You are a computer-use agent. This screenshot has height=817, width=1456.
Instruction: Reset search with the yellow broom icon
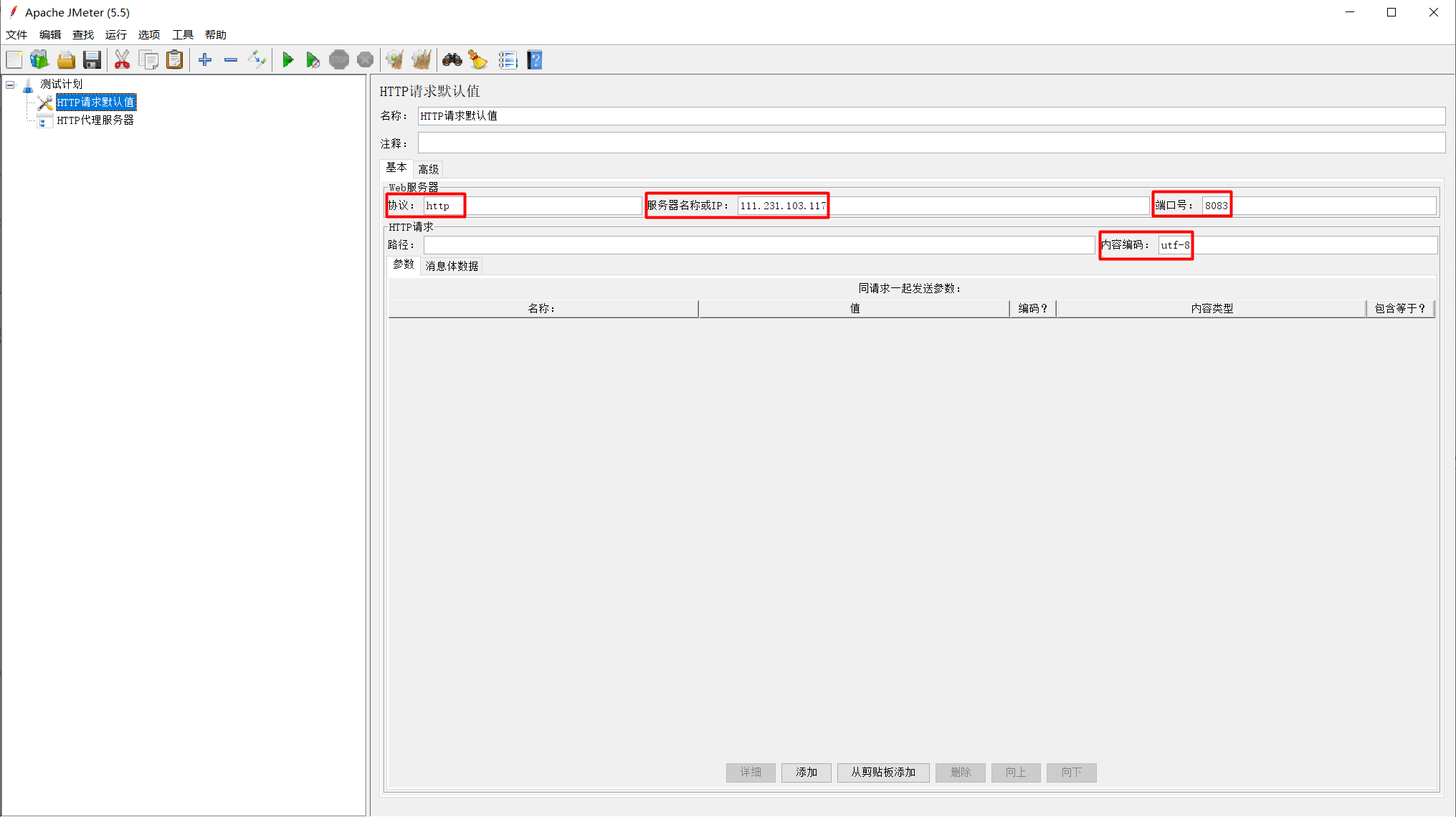(478, 60)
